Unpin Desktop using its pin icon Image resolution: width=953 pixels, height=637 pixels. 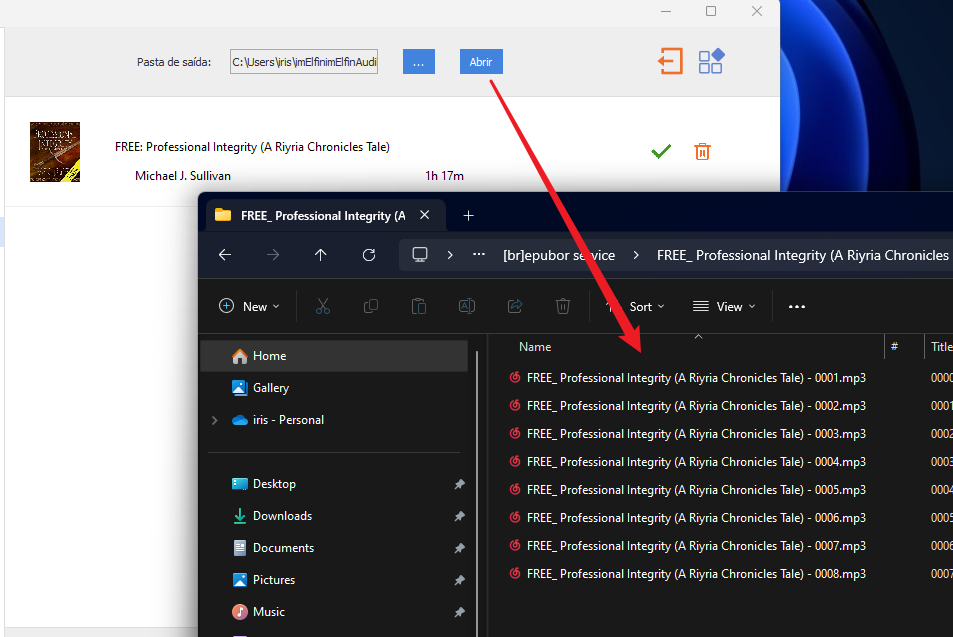pyautogui.click(x=459, y=484)
